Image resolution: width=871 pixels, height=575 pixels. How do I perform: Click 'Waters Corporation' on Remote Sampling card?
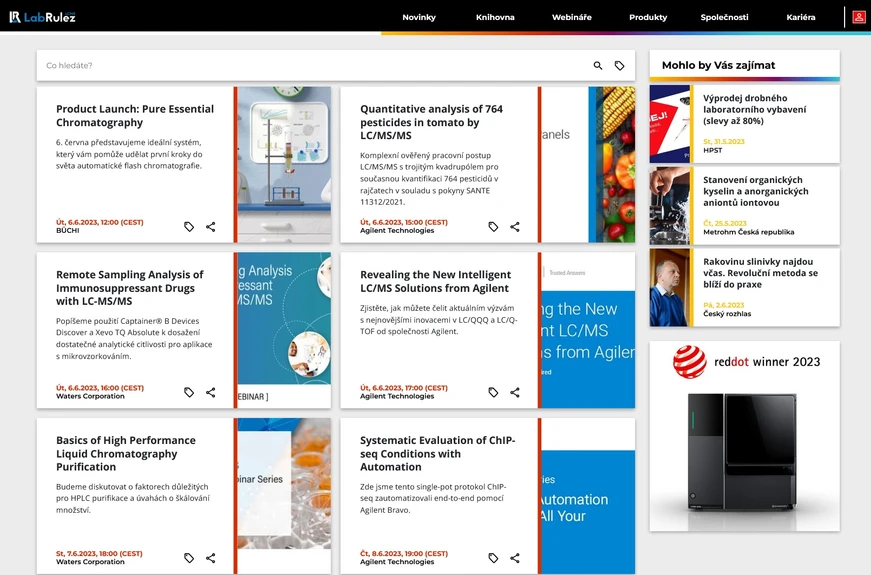[x=90, y=396]
